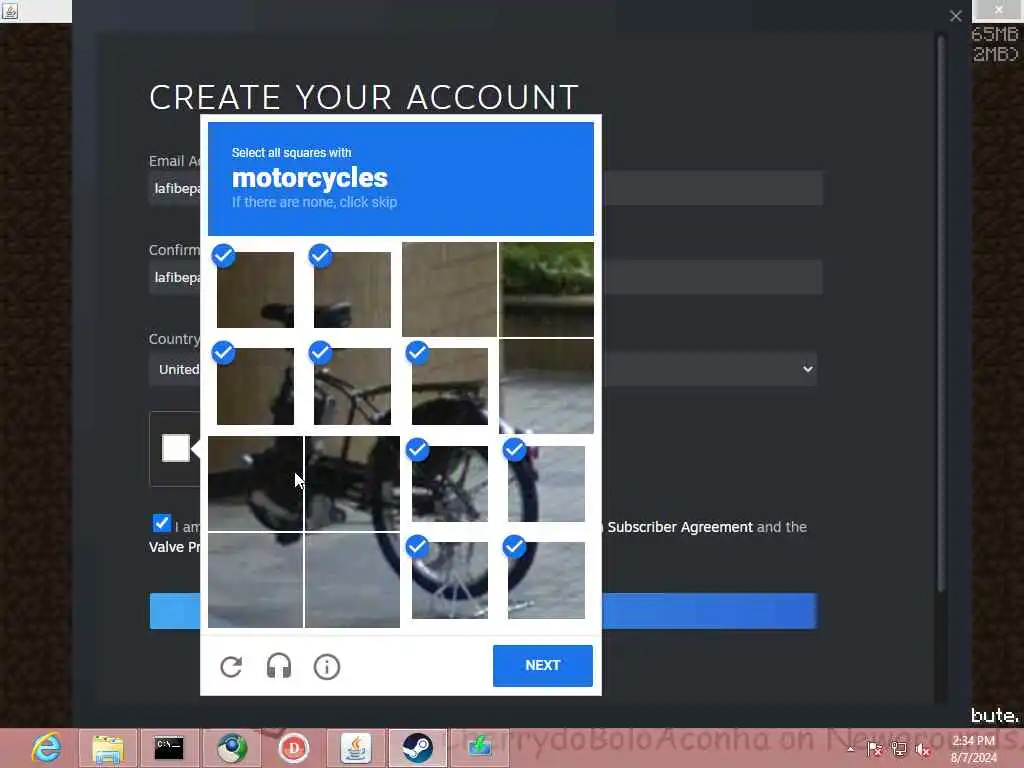1024x768 pixels.
Task: Click the captcha tile showing green shrubs
Action: point(547,289)
